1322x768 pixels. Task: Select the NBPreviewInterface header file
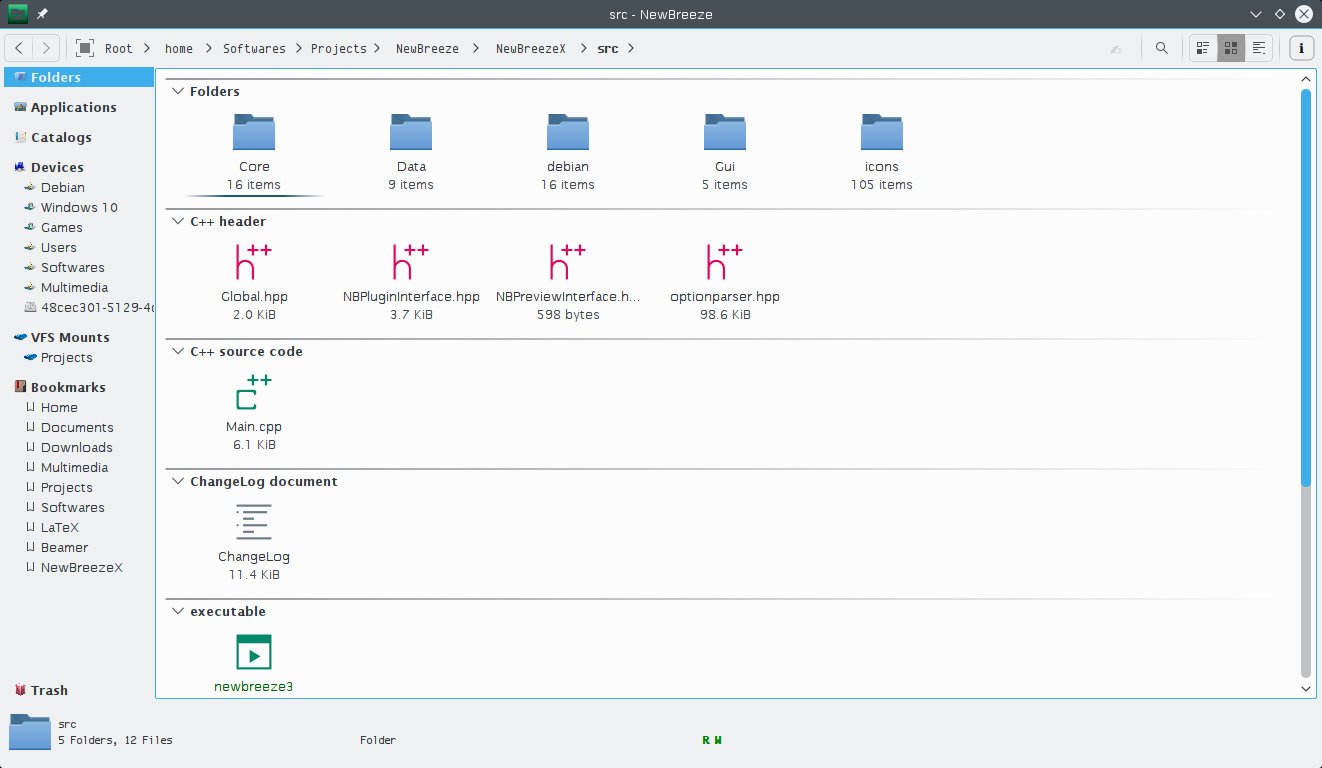pyautogui.click(x=568, y=281)
